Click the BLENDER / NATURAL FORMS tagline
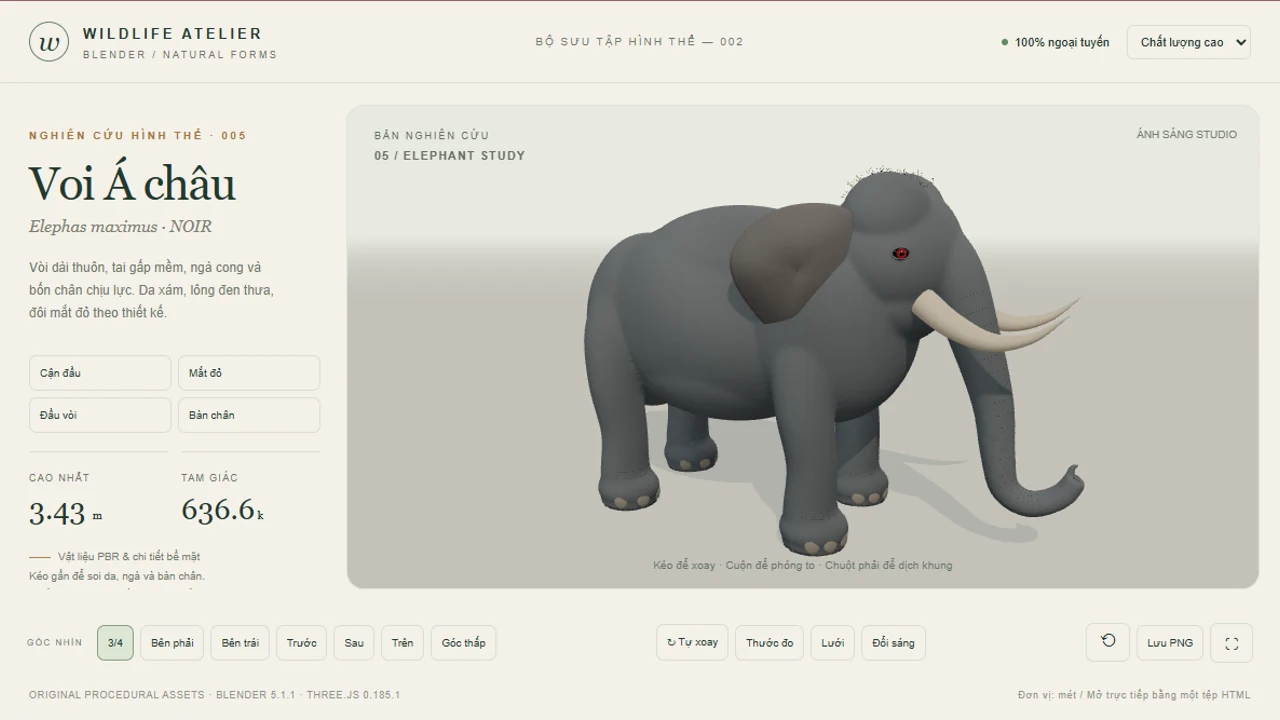 click(x=180, y=54)
